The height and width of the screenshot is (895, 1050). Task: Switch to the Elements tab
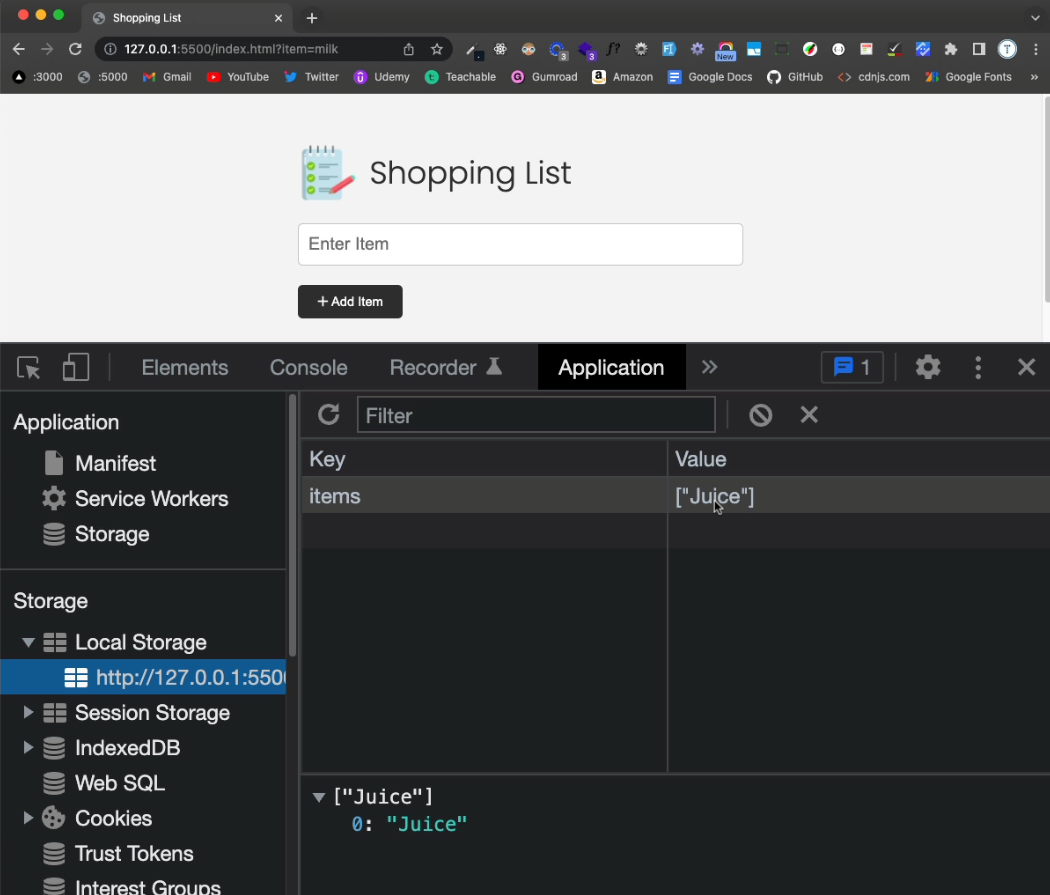(184, 367)
